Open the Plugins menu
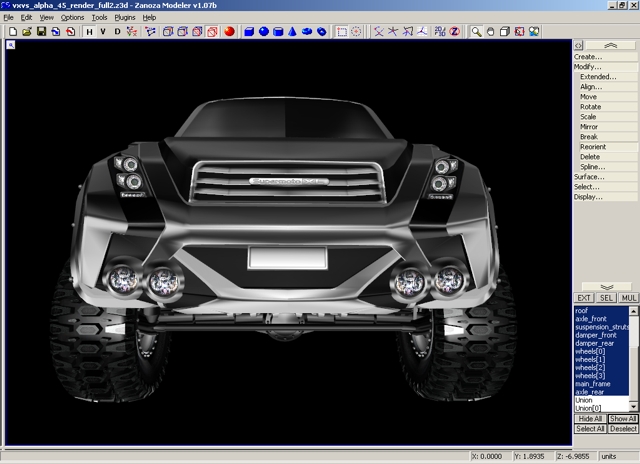Image resolution: width=640 pixels, height=464 pixels. pyautogui.click(x=124, y=18)
